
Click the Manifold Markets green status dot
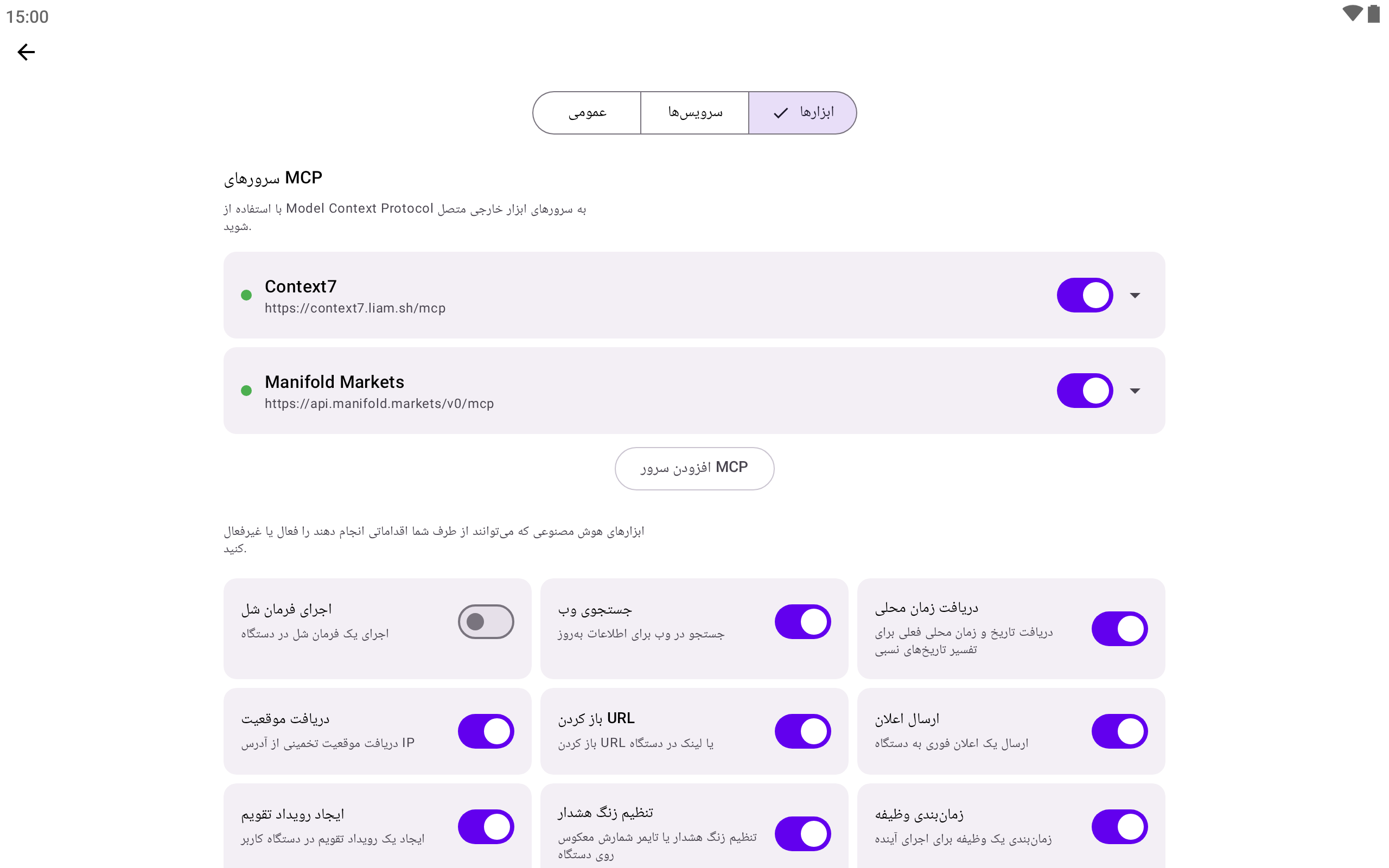246,391
